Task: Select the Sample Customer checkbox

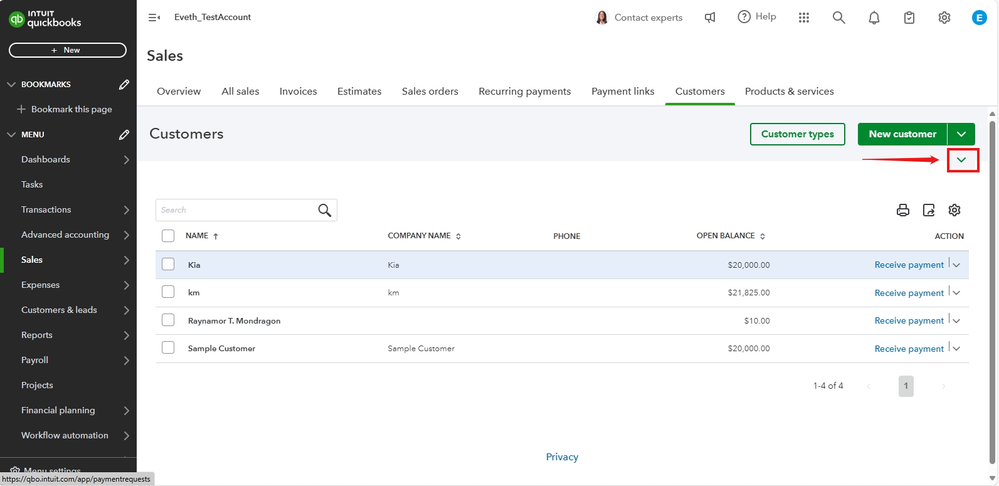Action: [168, 348]
